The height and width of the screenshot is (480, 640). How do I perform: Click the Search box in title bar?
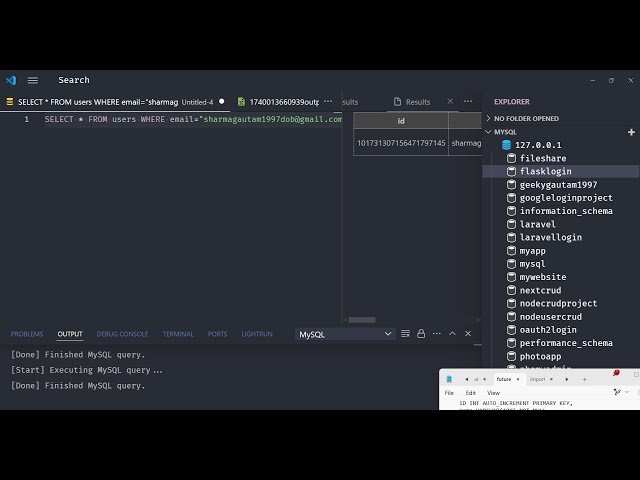74,80
